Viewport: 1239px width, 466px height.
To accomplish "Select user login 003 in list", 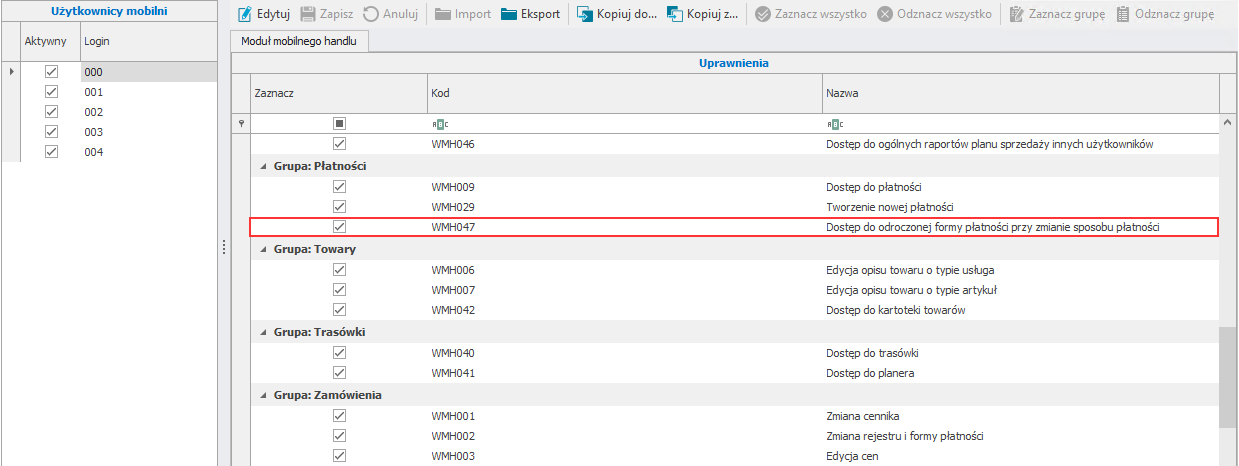I will [x=94, y=132].
